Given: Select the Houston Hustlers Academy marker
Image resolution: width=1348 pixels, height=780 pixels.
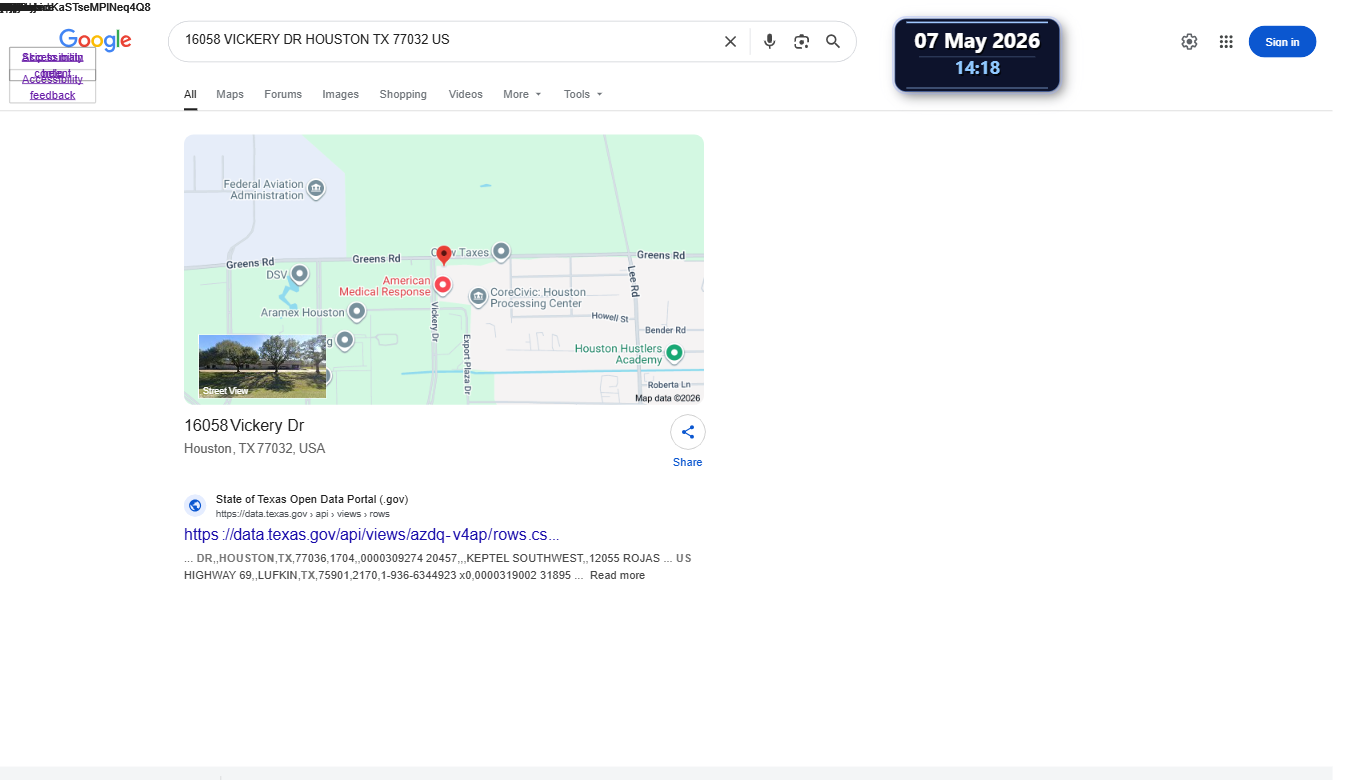Looking at the screenshot, I should pos(674,352).
